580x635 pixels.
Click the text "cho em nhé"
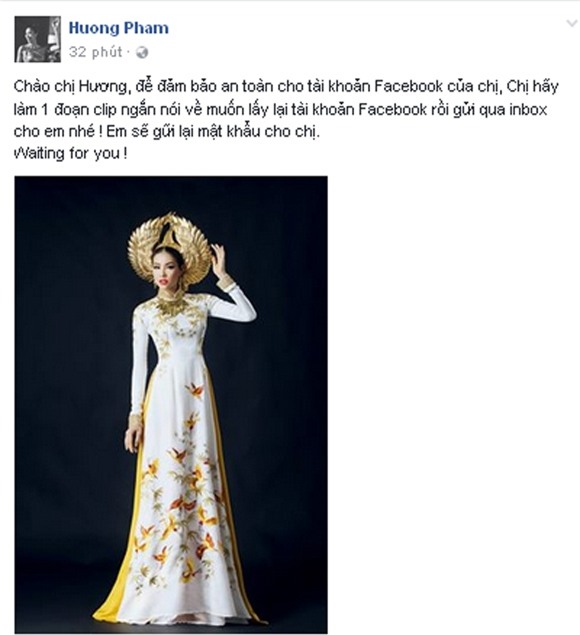point(51,132)
